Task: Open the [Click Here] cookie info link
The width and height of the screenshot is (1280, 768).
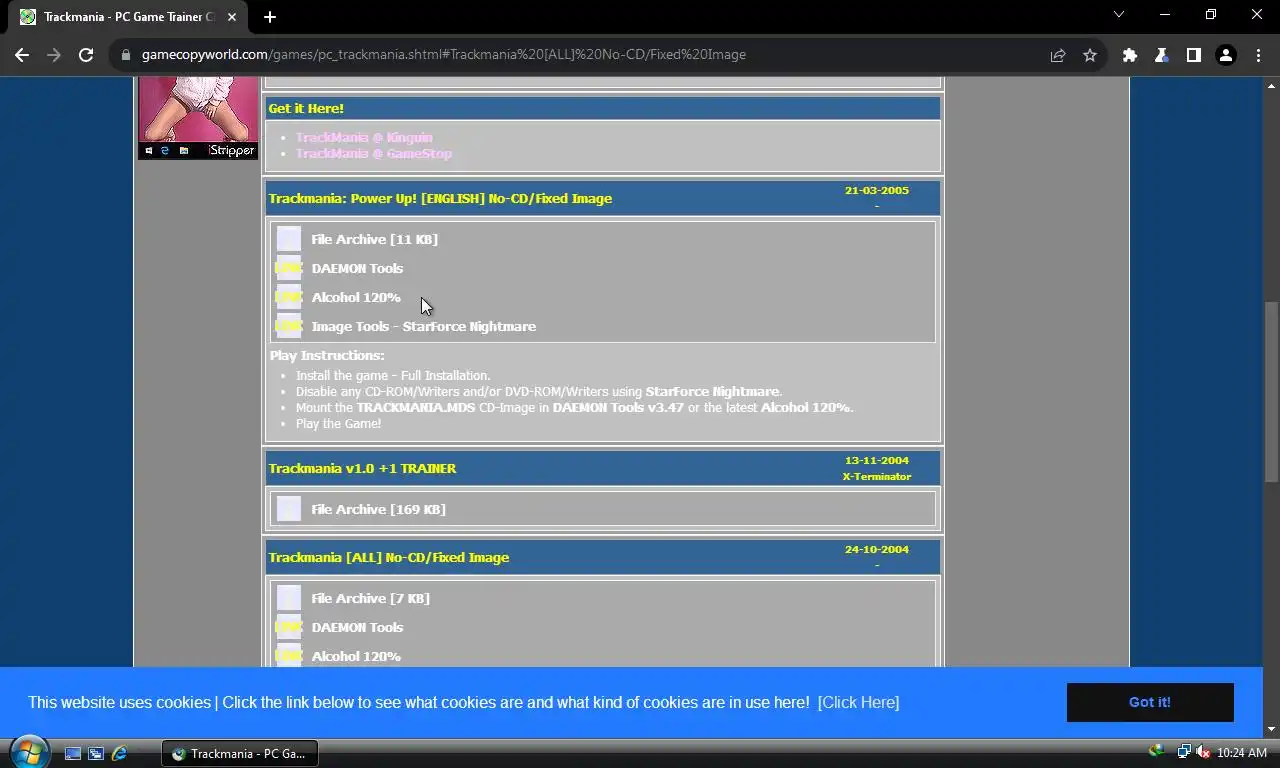Action: (x=858, y=702)
